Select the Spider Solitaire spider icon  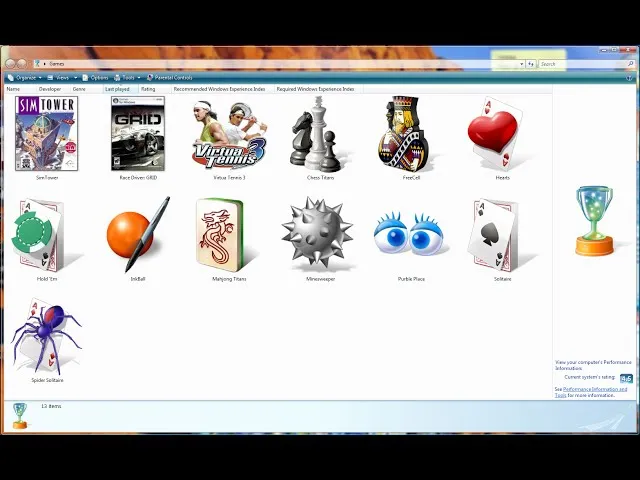click(46, 336)
